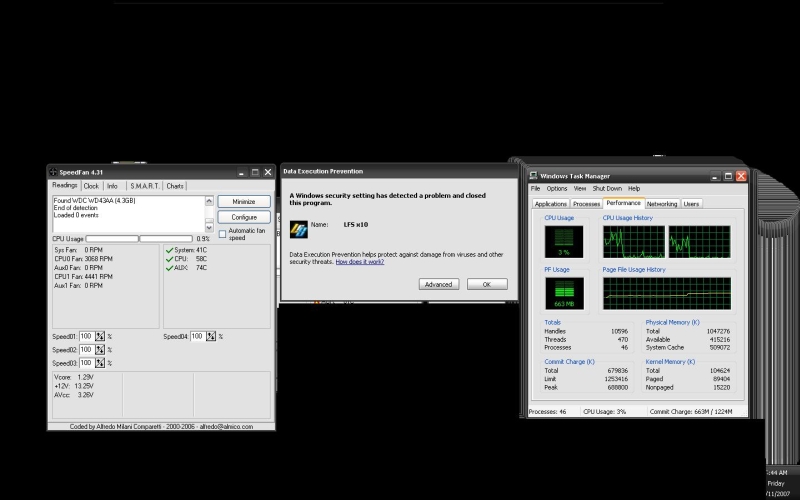
Task: Open the 'How does it work?' link
Action: click(x=360, y=262)
